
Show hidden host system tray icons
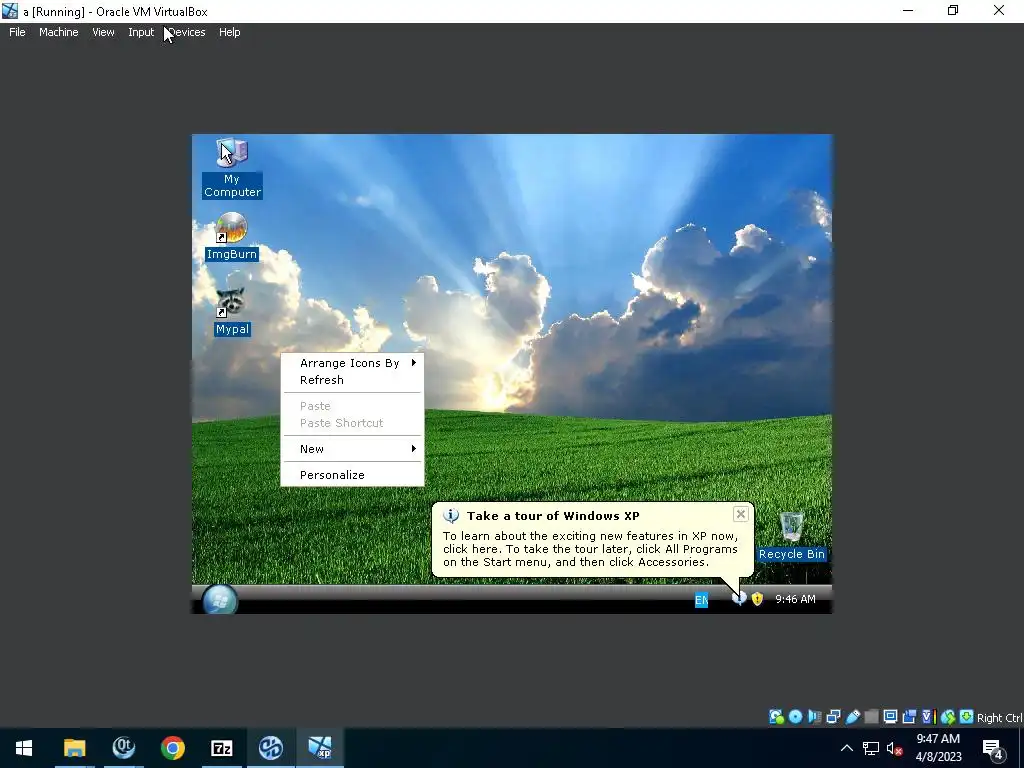[846, 748]
